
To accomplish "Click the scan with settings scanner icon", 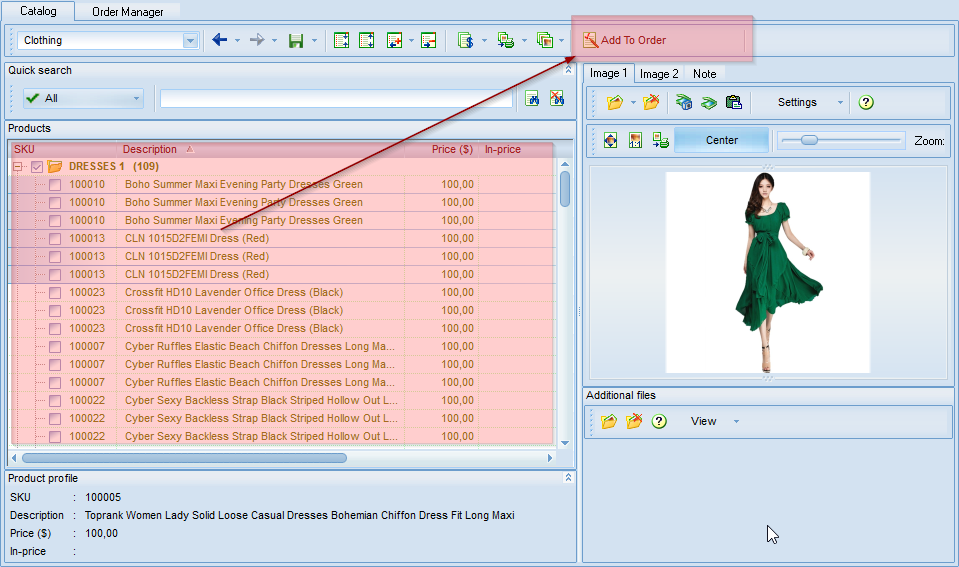I will click(684, 102).
